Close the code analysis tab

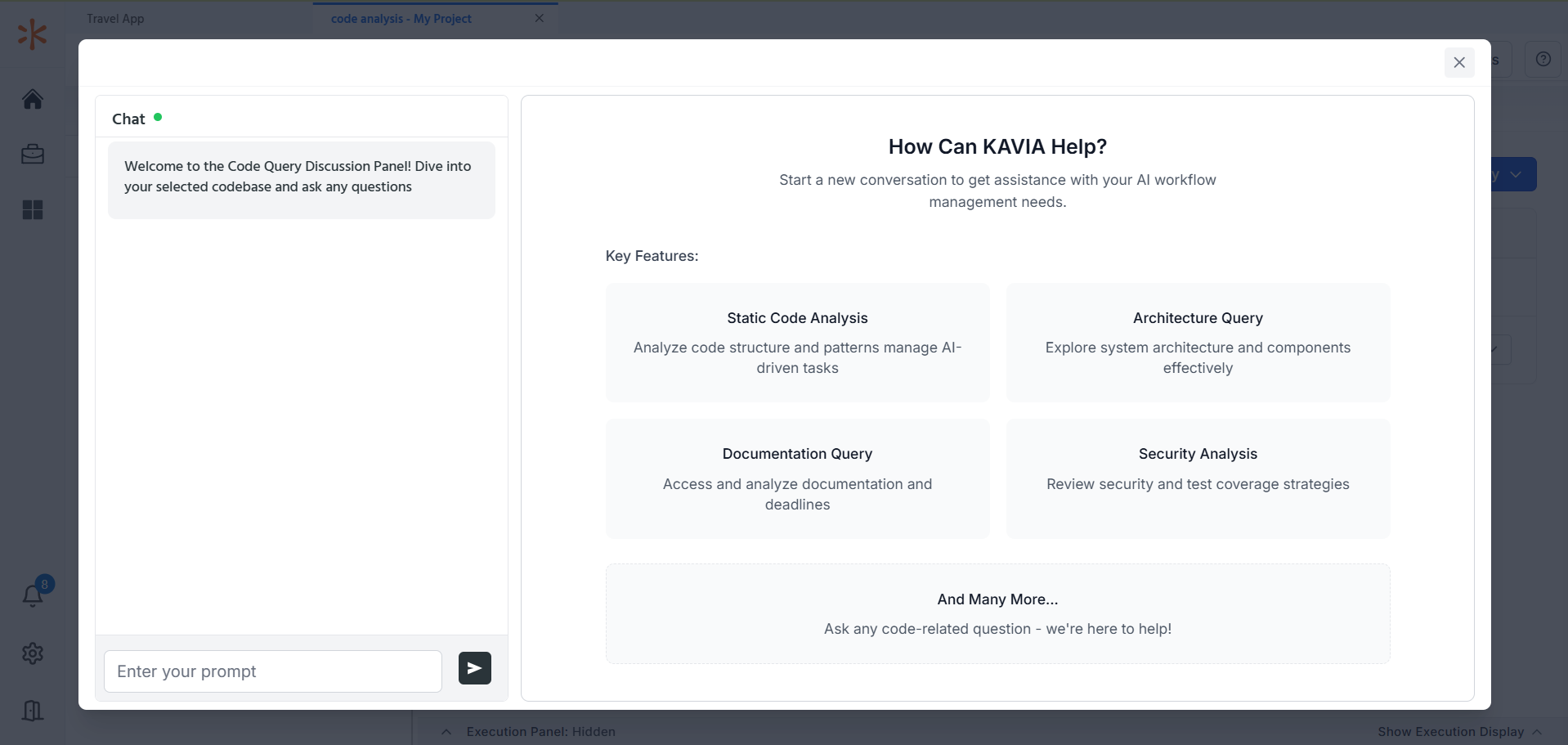coord(540,18)
